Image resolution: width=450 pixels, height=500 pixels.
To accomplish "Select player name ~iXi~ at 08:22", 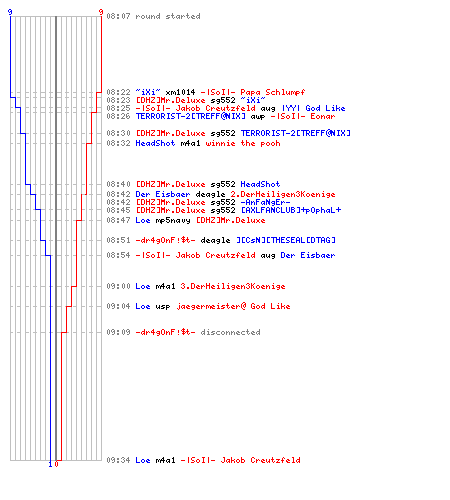I will [x=148, y=92].
